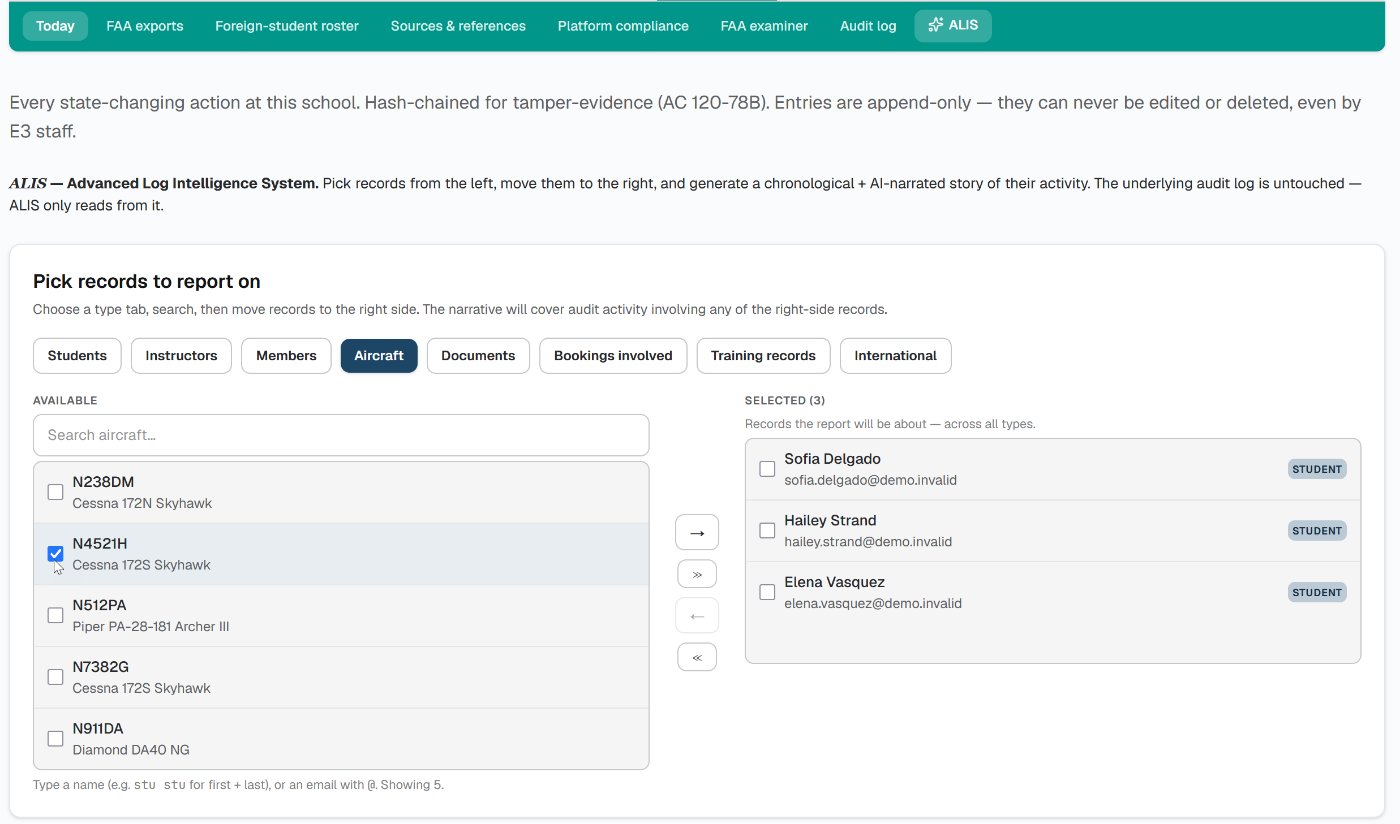
Task: Click the Selected (3) heading
Action: pyautogui.click(x=783, y=400)
